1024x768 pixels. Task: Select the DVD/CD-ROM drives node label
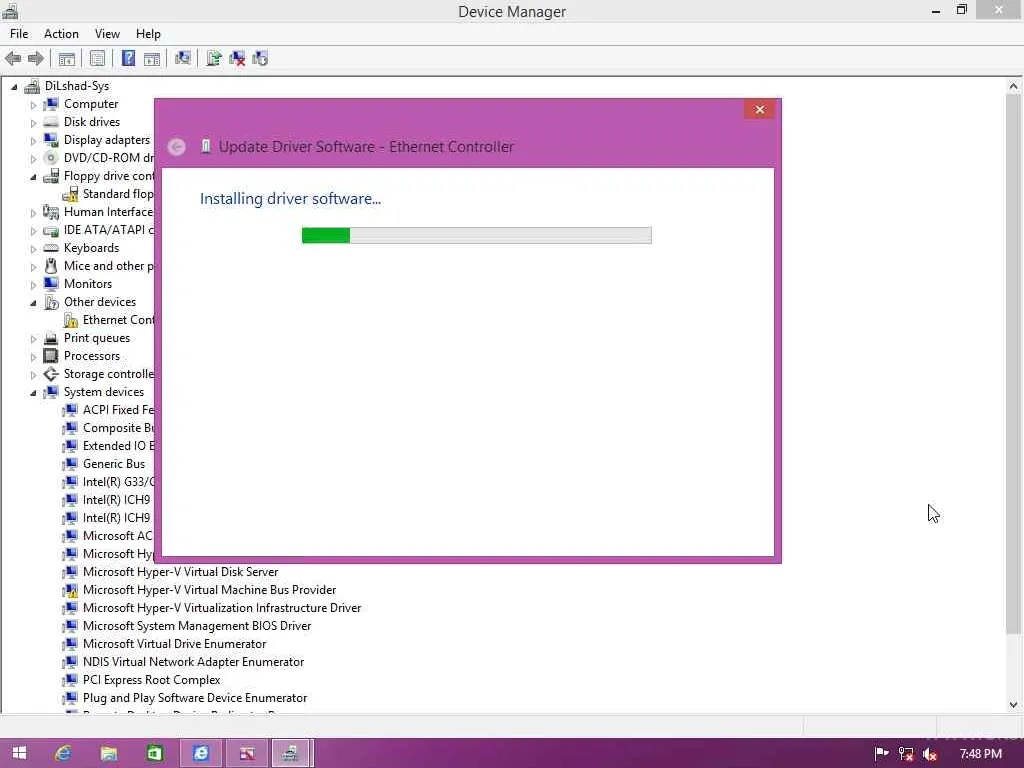(x=108, y=158)
